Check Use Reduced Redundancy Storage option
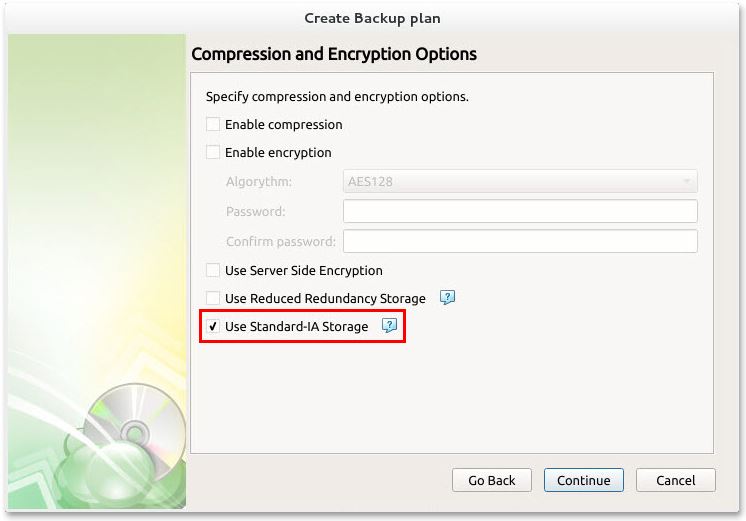Image resolution: width=746 pixels, height=521 pixels. tap(213, 299)
